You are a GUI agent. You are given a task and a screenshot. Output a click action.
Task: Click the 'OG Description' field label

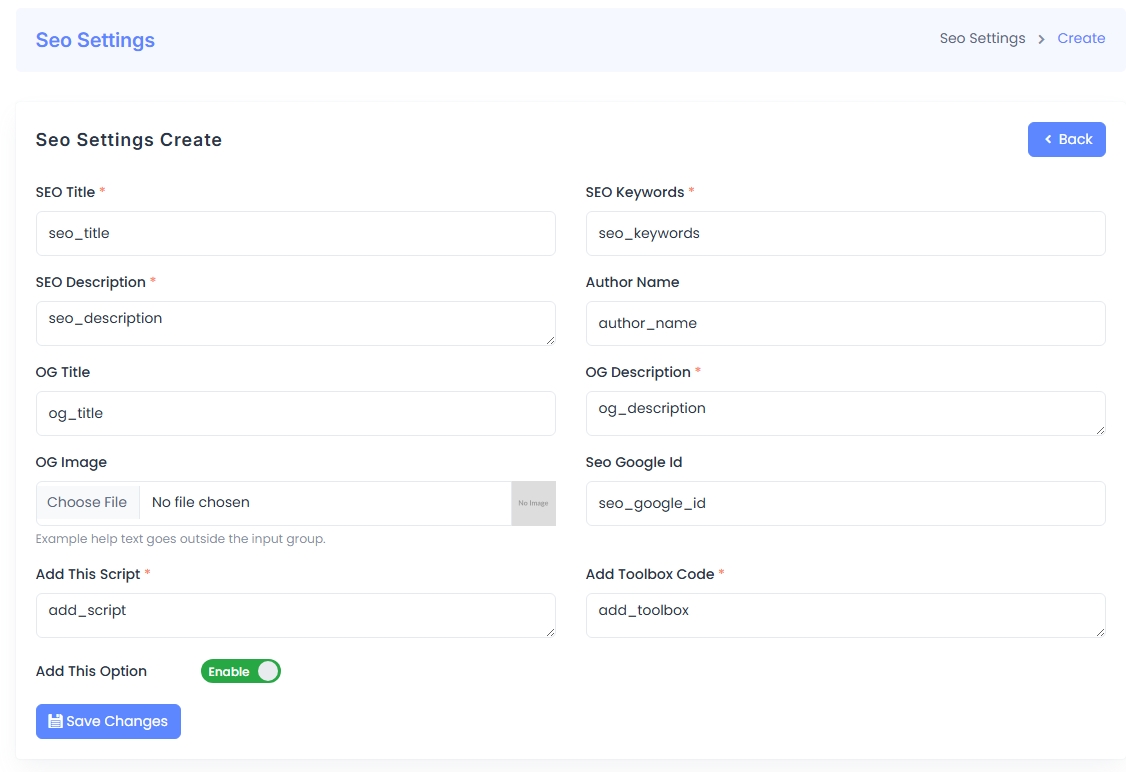[x=638, y=373]
